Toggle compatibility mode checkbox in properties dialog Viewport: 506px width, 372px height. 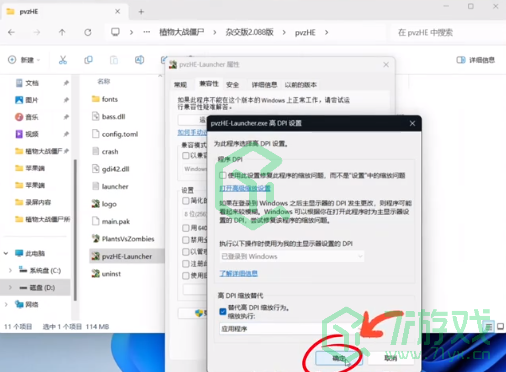pos(186,155)
